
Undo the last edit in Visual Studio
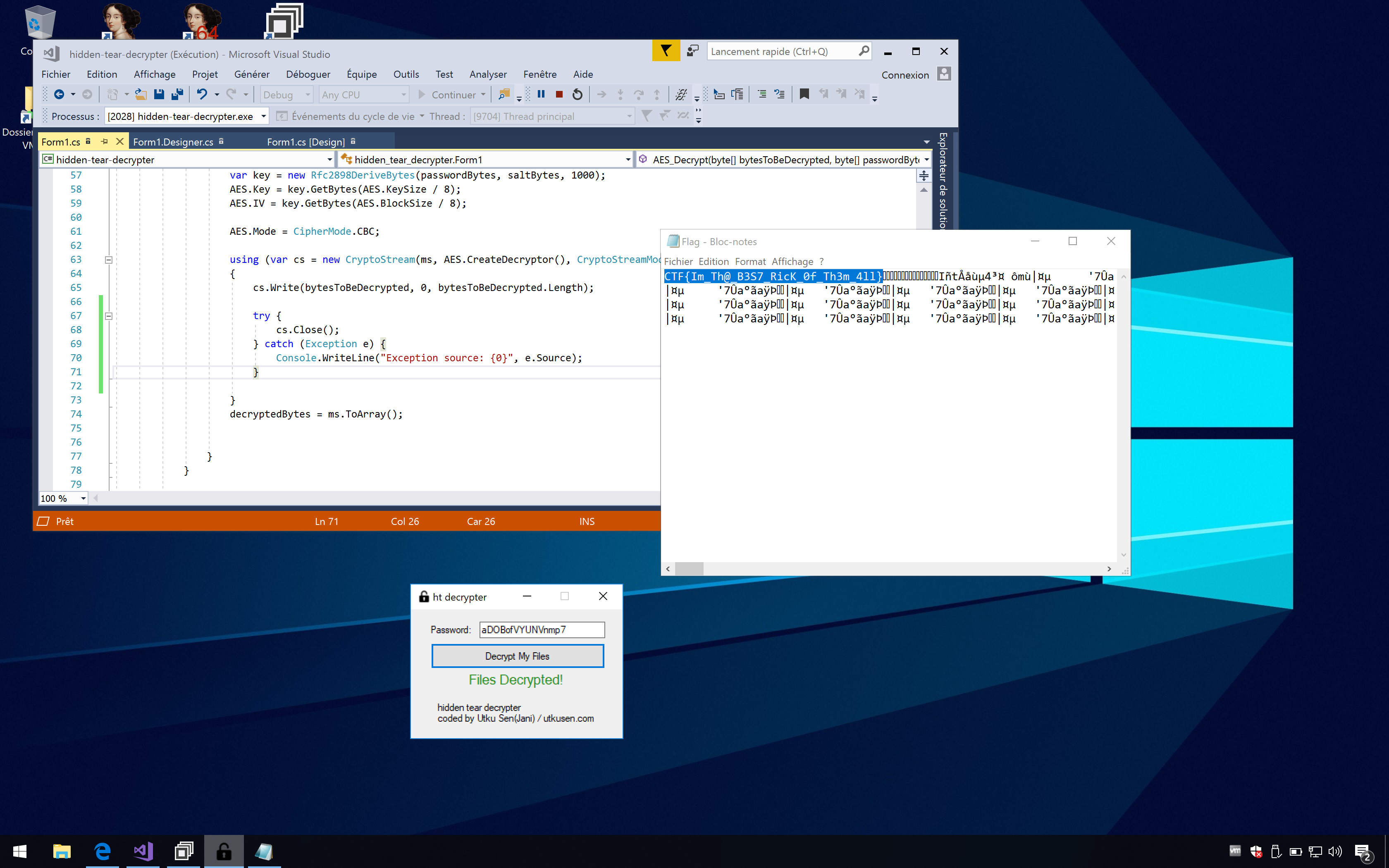pyautogui.click(x=201, y=94)
